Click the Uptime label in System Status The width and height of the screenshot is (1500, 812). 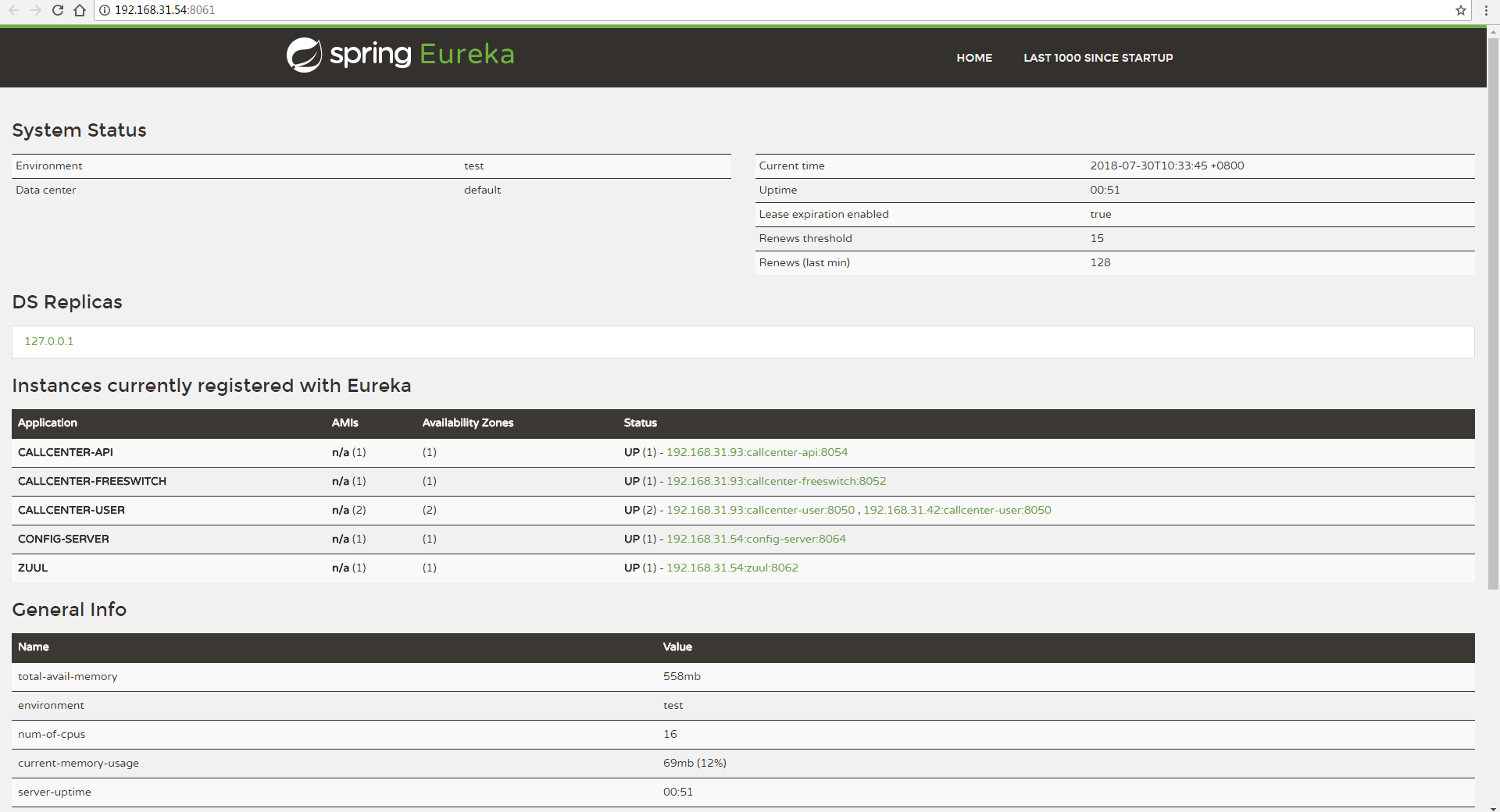(777, 190)
